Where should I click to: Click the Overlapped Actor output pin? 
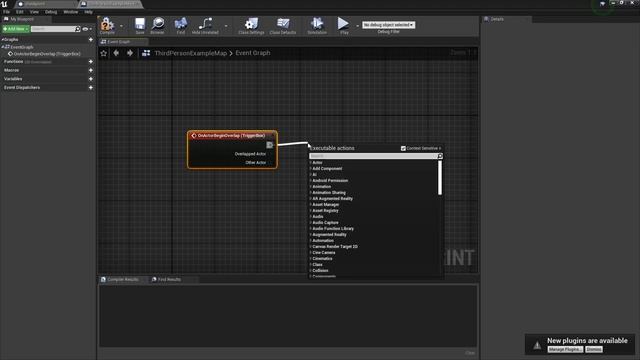pyautogui.click(x=250, y=154)
